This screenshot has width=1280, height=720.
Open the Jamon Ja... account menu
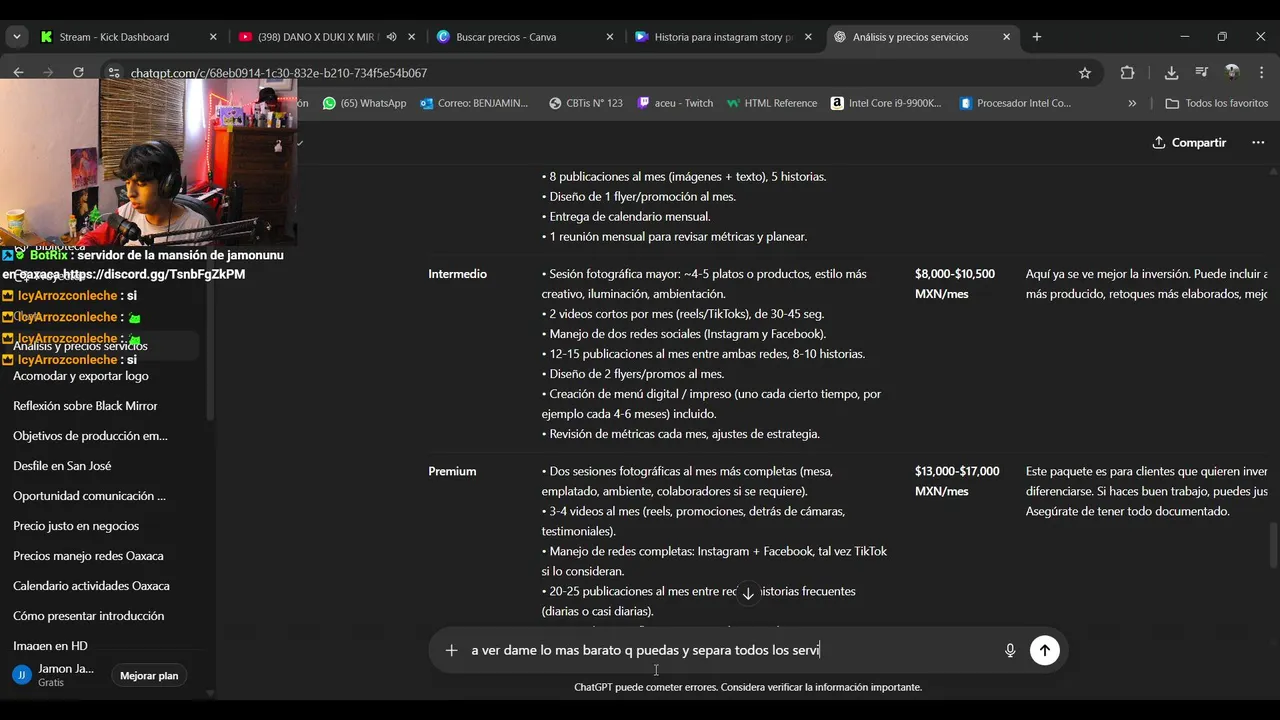pos(54,675)
